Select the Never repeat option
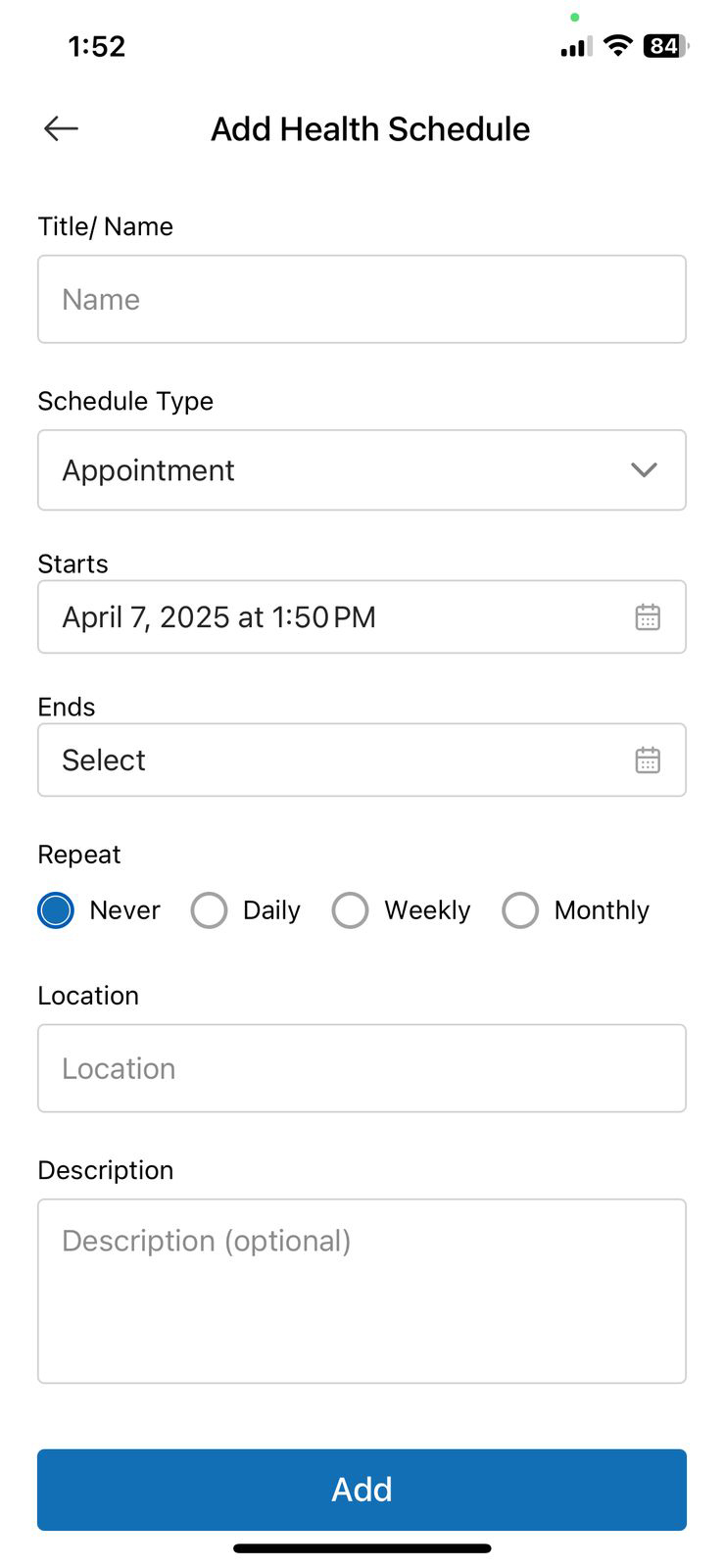 coord(56,910)
